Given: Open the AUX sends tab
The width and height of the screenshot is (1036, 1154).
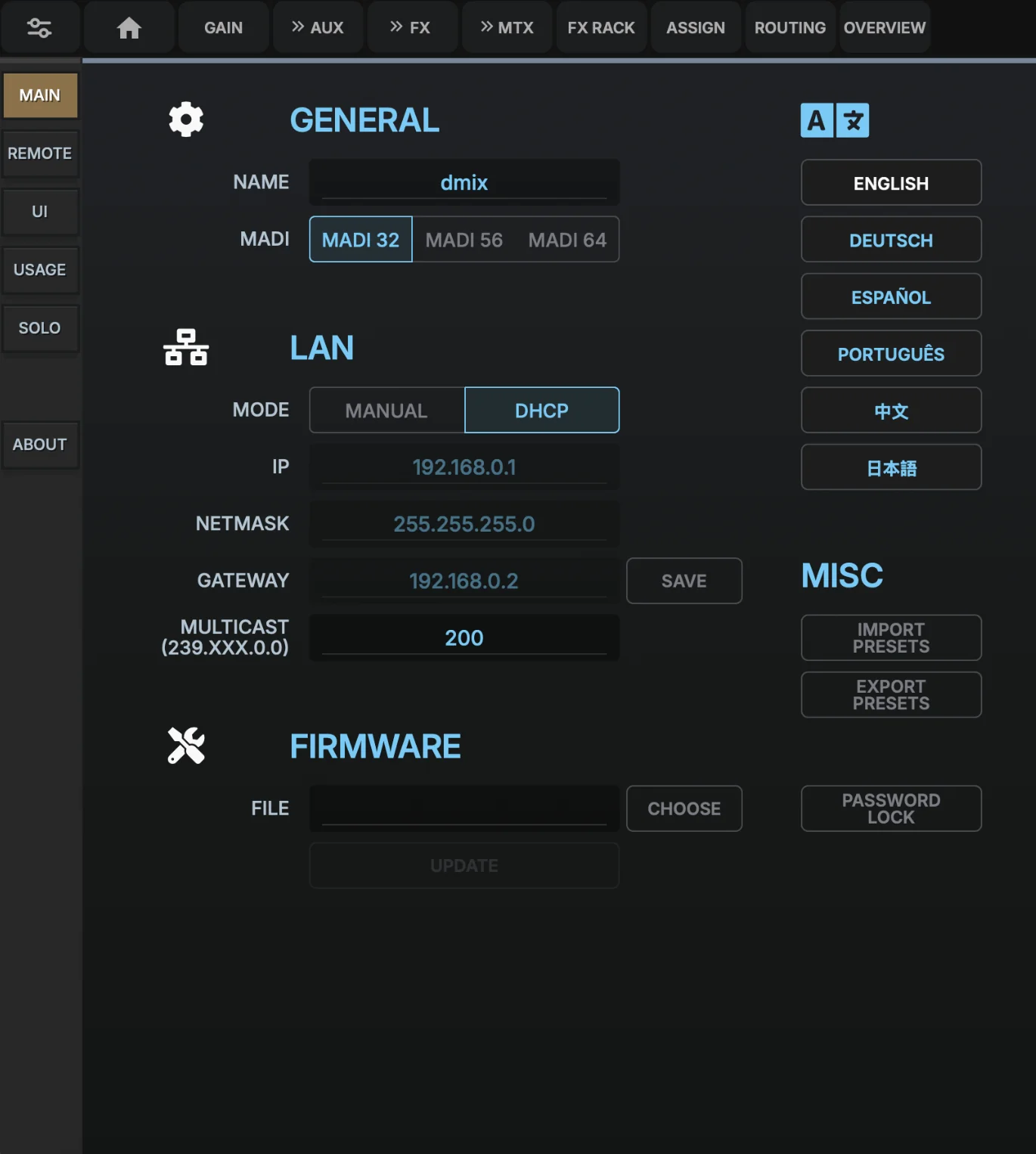Looking at the screenshot, I should click(318, 28).
